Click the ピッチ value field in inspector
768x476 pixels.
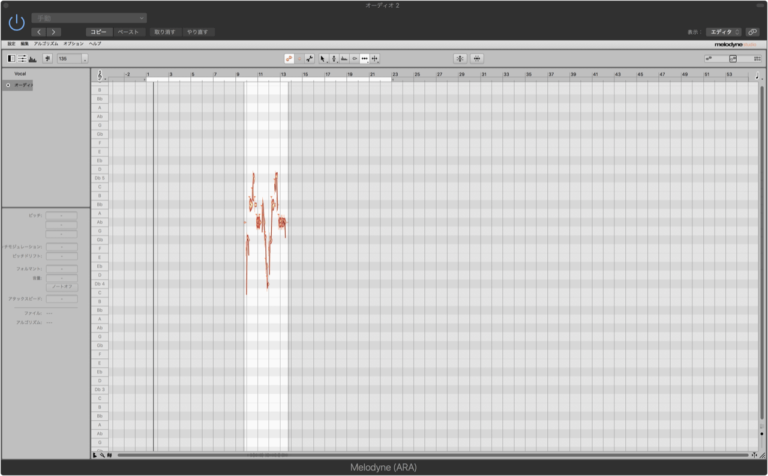(61, 215)
